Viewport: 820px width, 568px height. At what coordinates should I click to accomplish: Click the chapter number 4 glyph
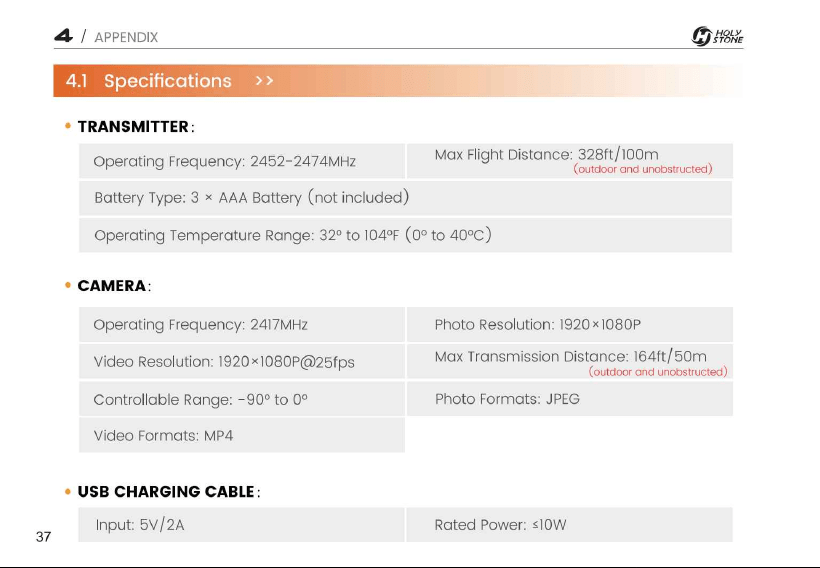64,36
